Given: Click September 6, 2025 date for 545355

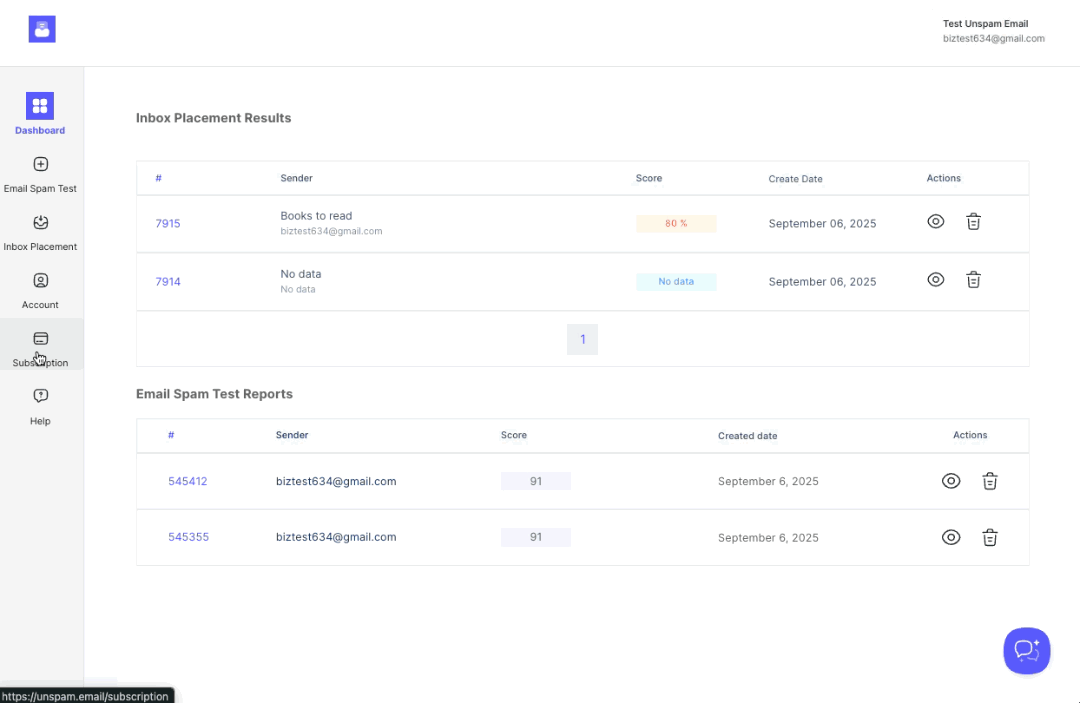Looking at the screenshot, I should pyautogui.click(x=768, y=538).
